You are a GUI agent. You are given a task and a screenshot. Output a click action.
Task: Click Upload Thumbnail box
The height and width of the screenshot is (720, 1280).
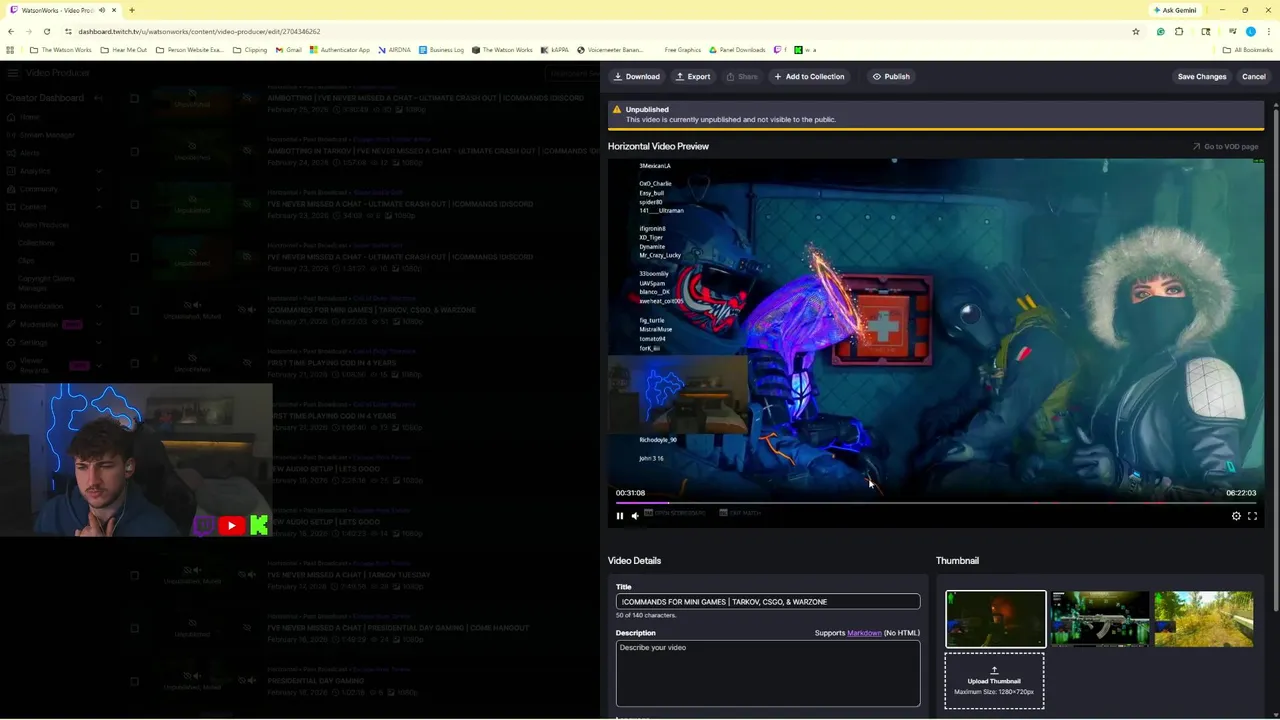995,681
